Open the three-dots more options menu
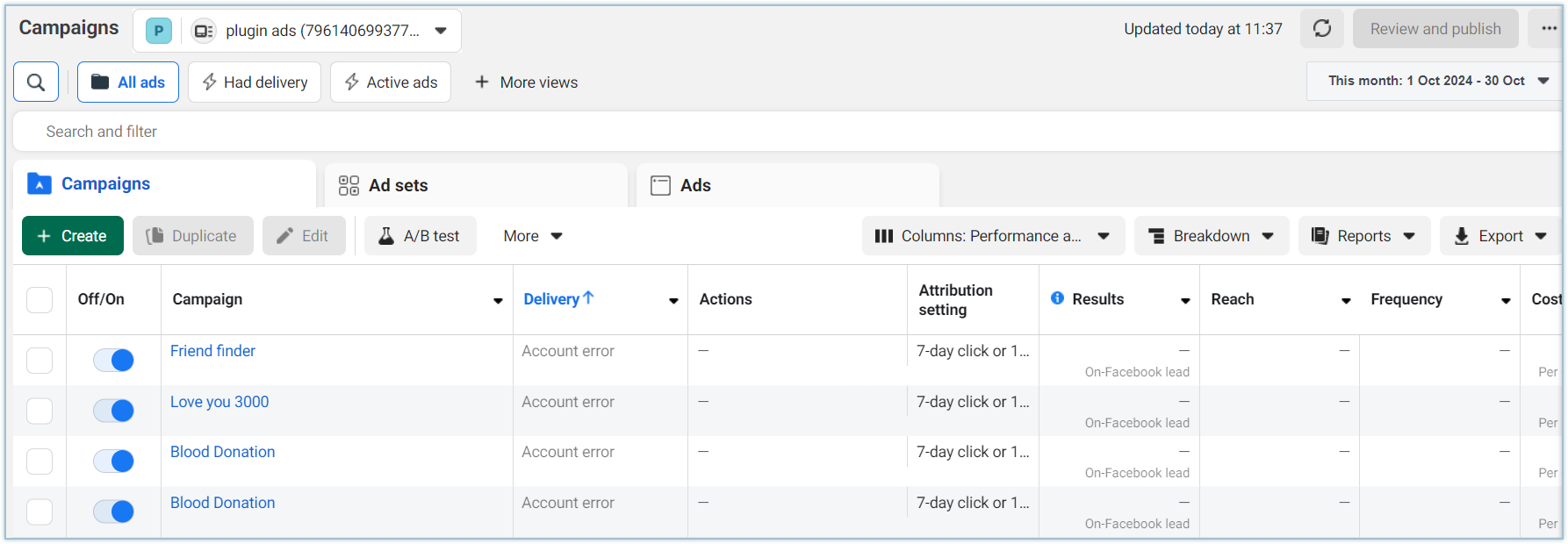 pos(1549,29)
